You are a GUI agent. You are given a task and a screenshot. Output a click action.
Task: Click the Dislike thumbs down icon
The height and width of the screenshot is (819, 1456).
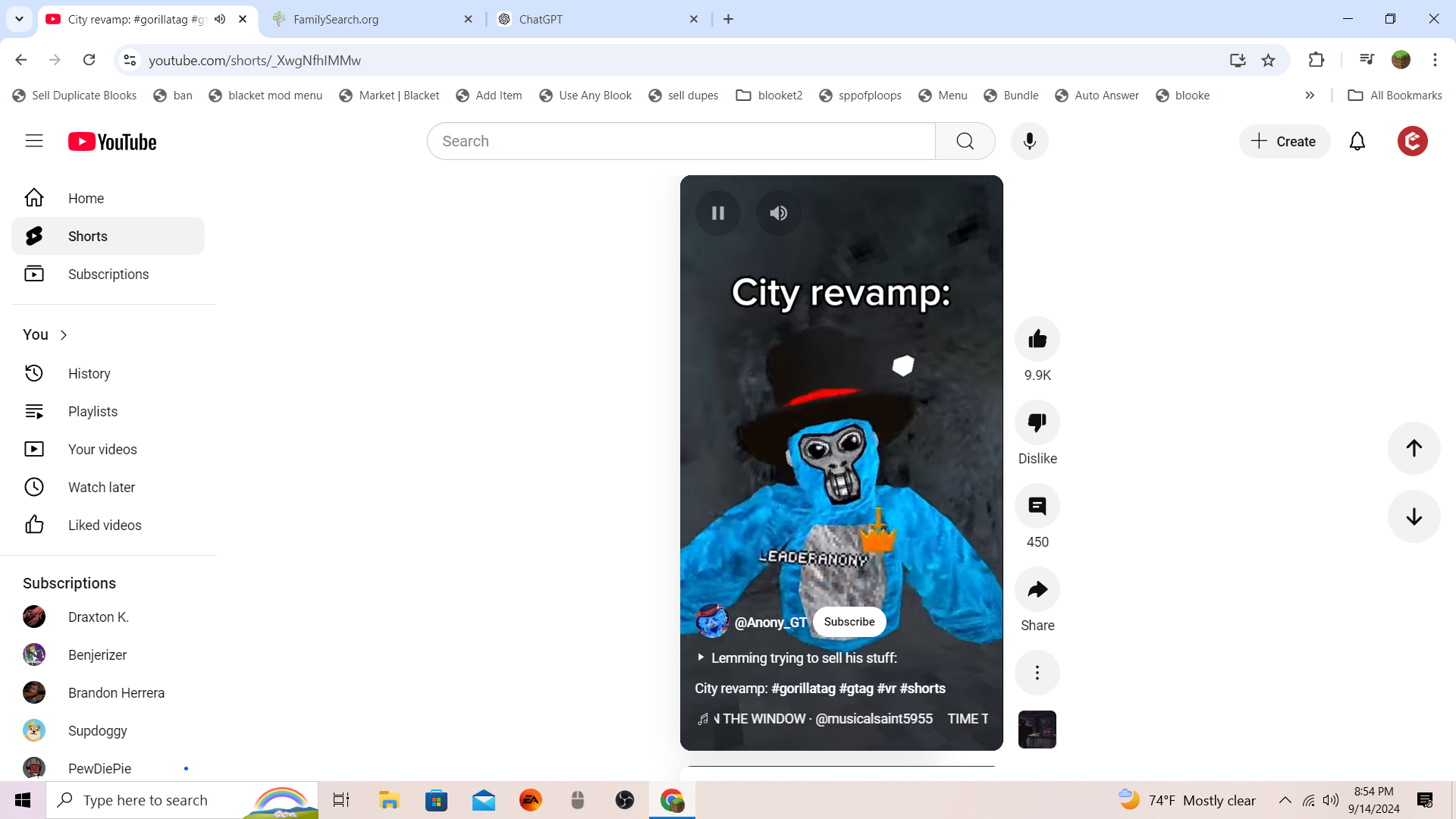pyautogui.click(x=1037, y=422)
